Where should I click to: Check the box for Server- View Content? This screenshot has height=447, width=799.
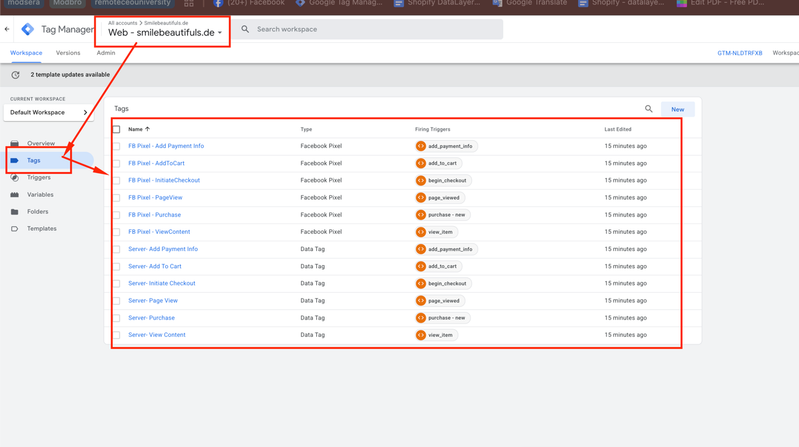click(117, 335)
